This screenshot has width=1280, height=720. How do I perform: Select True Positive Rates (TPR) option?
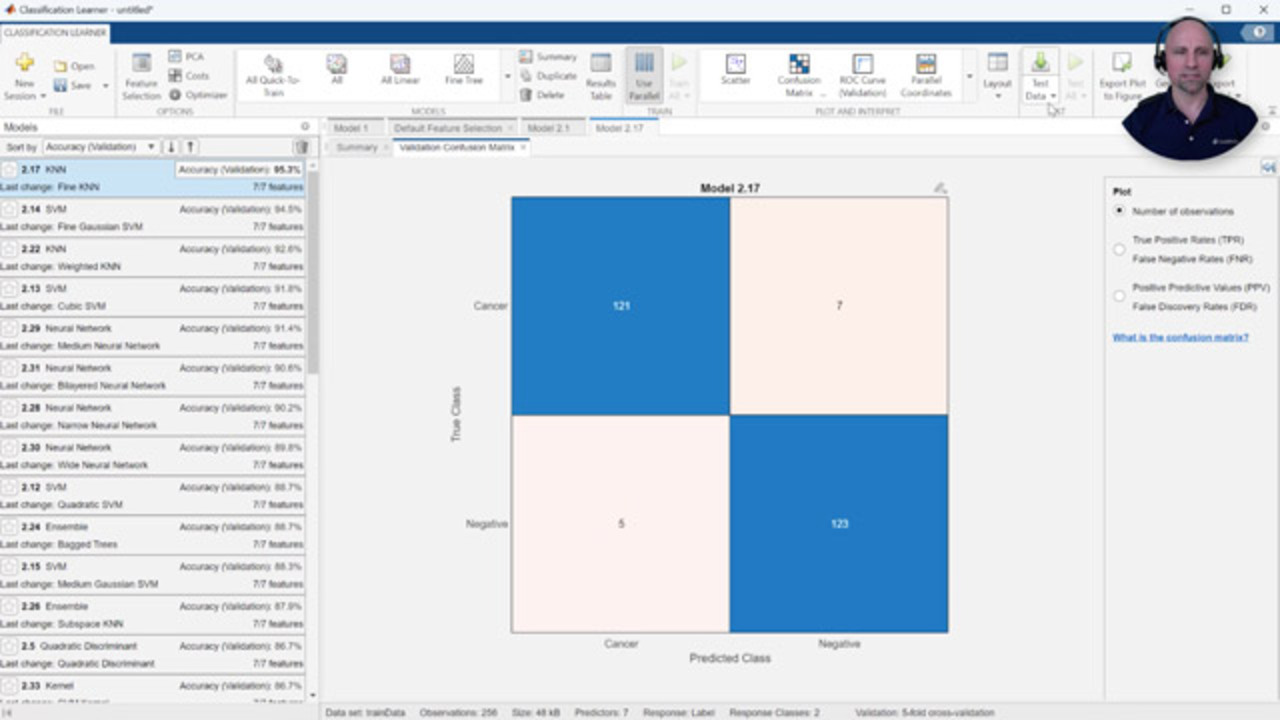point(1119,249)
